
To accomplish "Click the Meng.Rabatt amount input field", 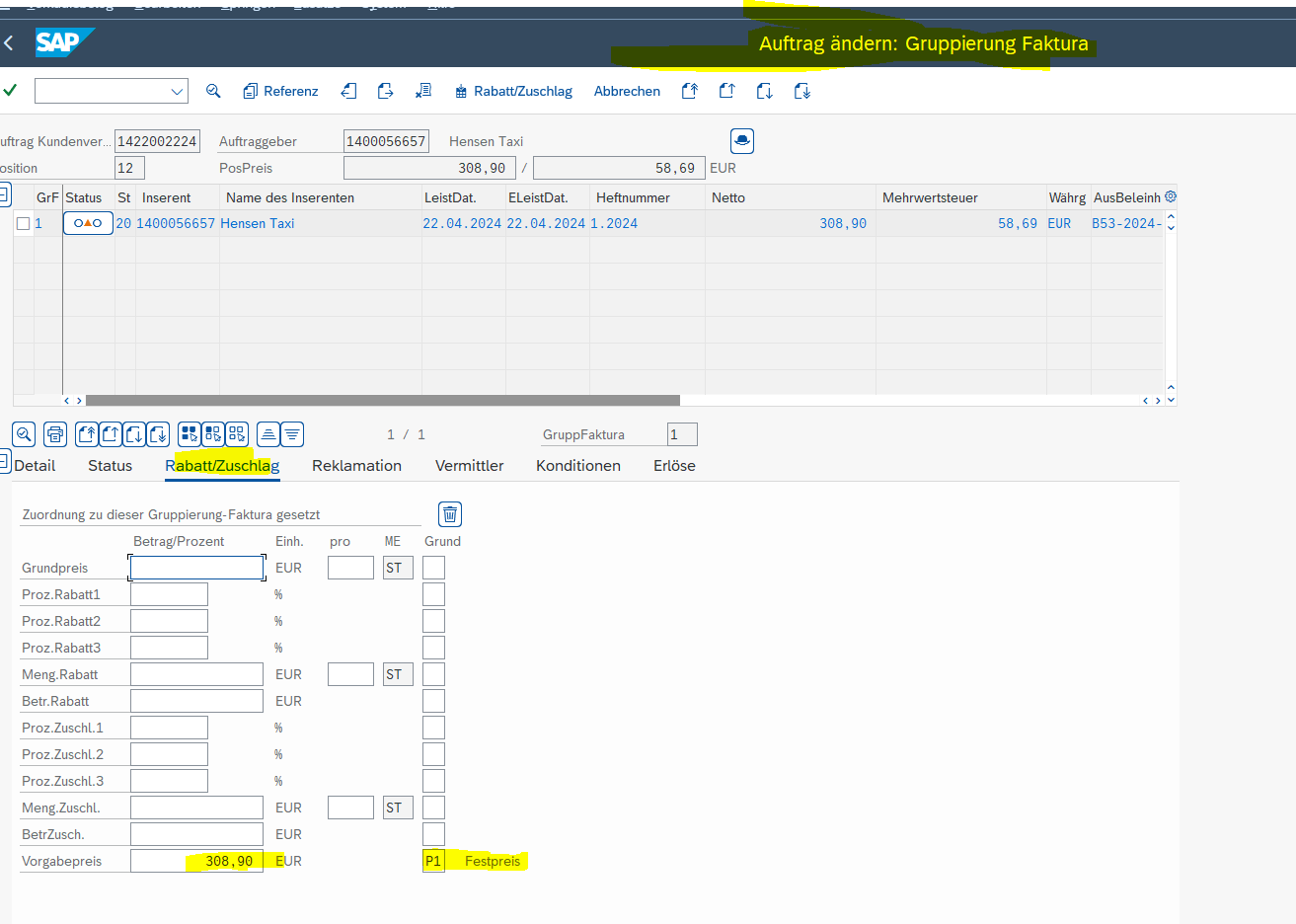I will click(x=196, y=674).
